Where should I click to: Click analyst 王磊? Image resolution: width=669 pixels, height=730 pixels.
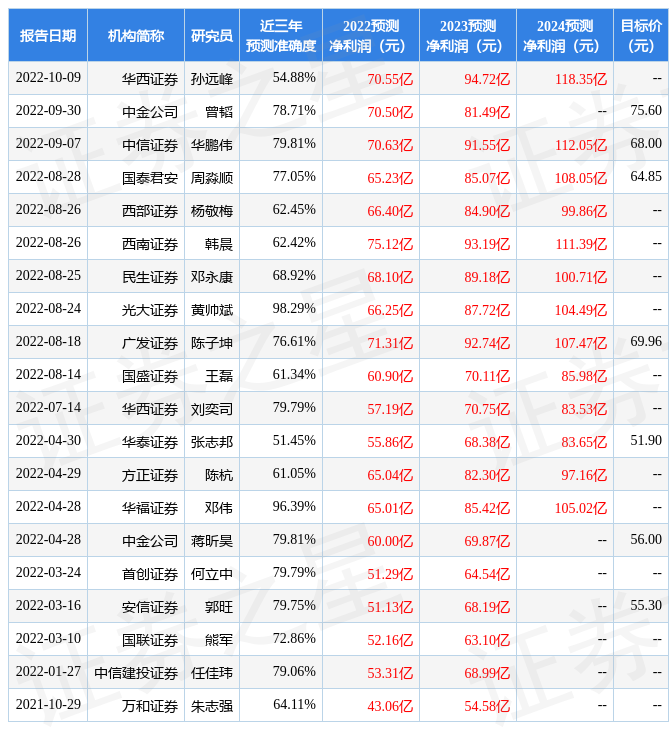coord(219,376)
